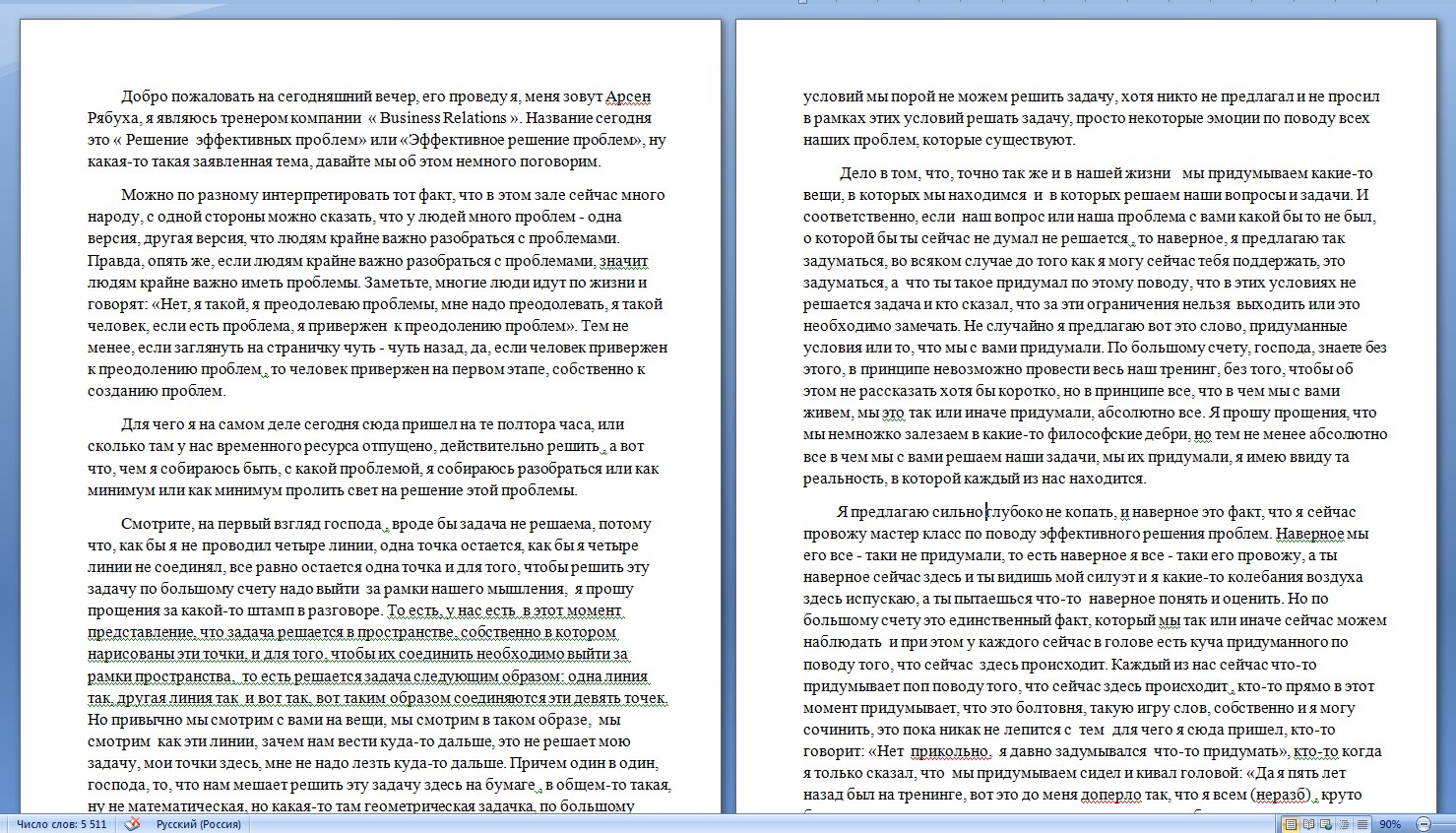This screenshot has width=1456, height=833.
Task: Click the word "неразб" in parentheses on the right page
Action: click(1280, 795)
